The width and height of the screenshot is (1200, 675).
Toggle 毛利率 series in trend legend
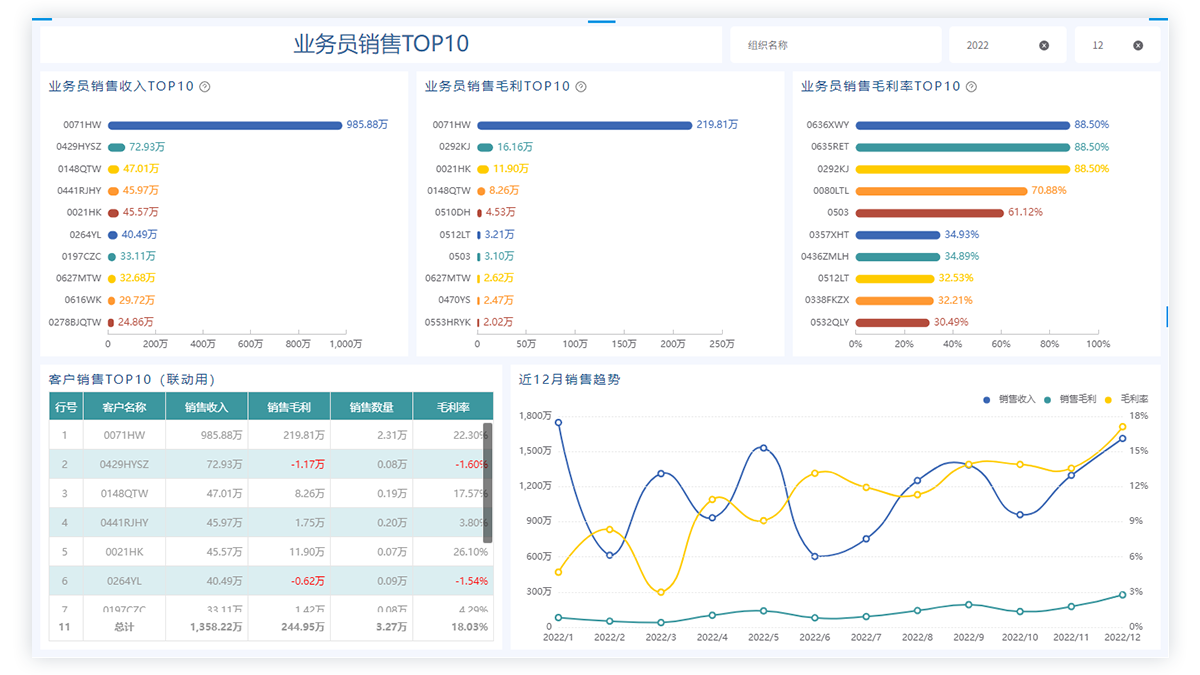[1127, 399]
